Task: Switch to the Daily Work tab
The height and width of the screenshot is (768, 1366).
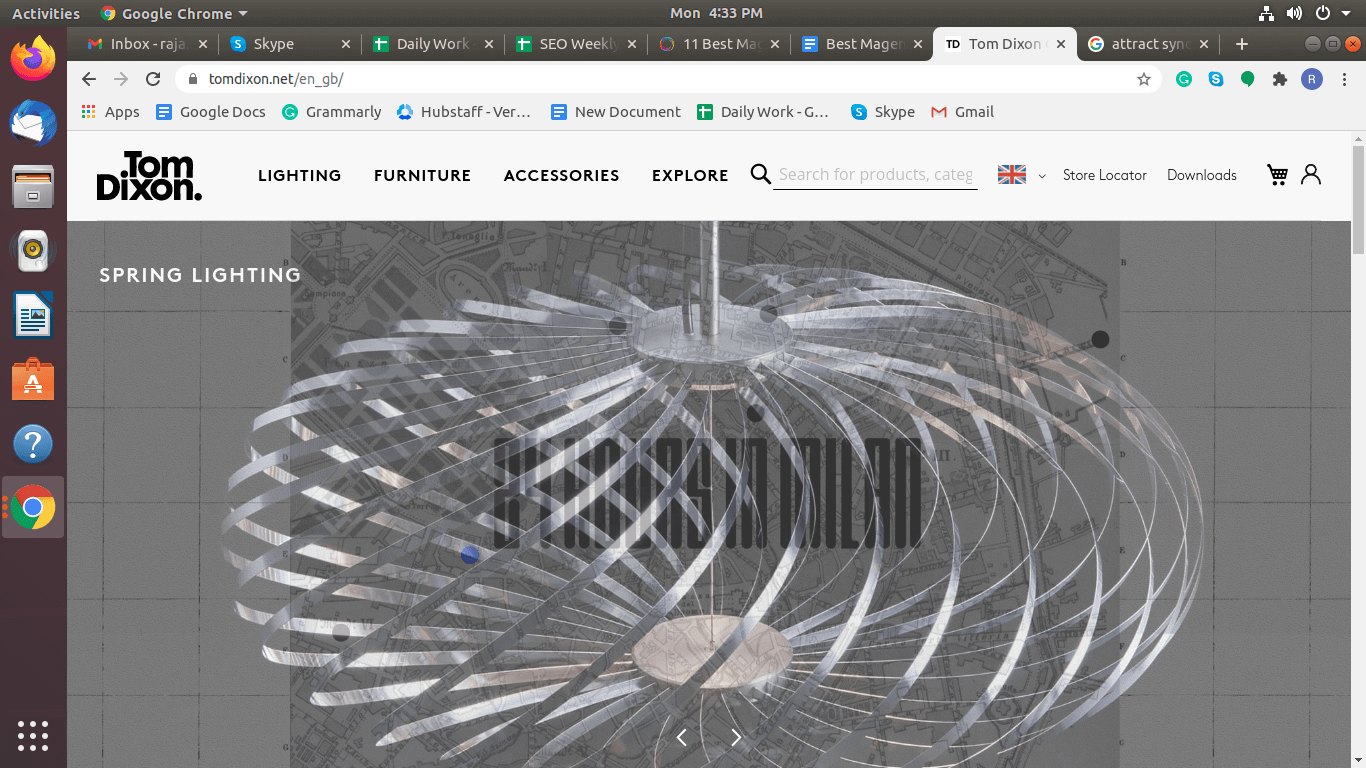Action: (432, 44)
